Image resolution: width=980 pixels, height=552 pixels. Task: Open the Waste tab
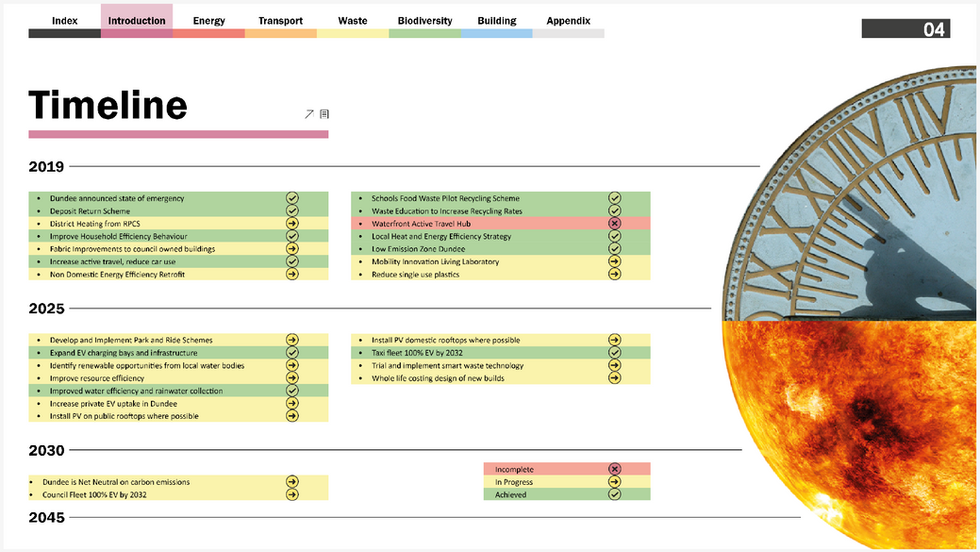click(x=352, y=21)
